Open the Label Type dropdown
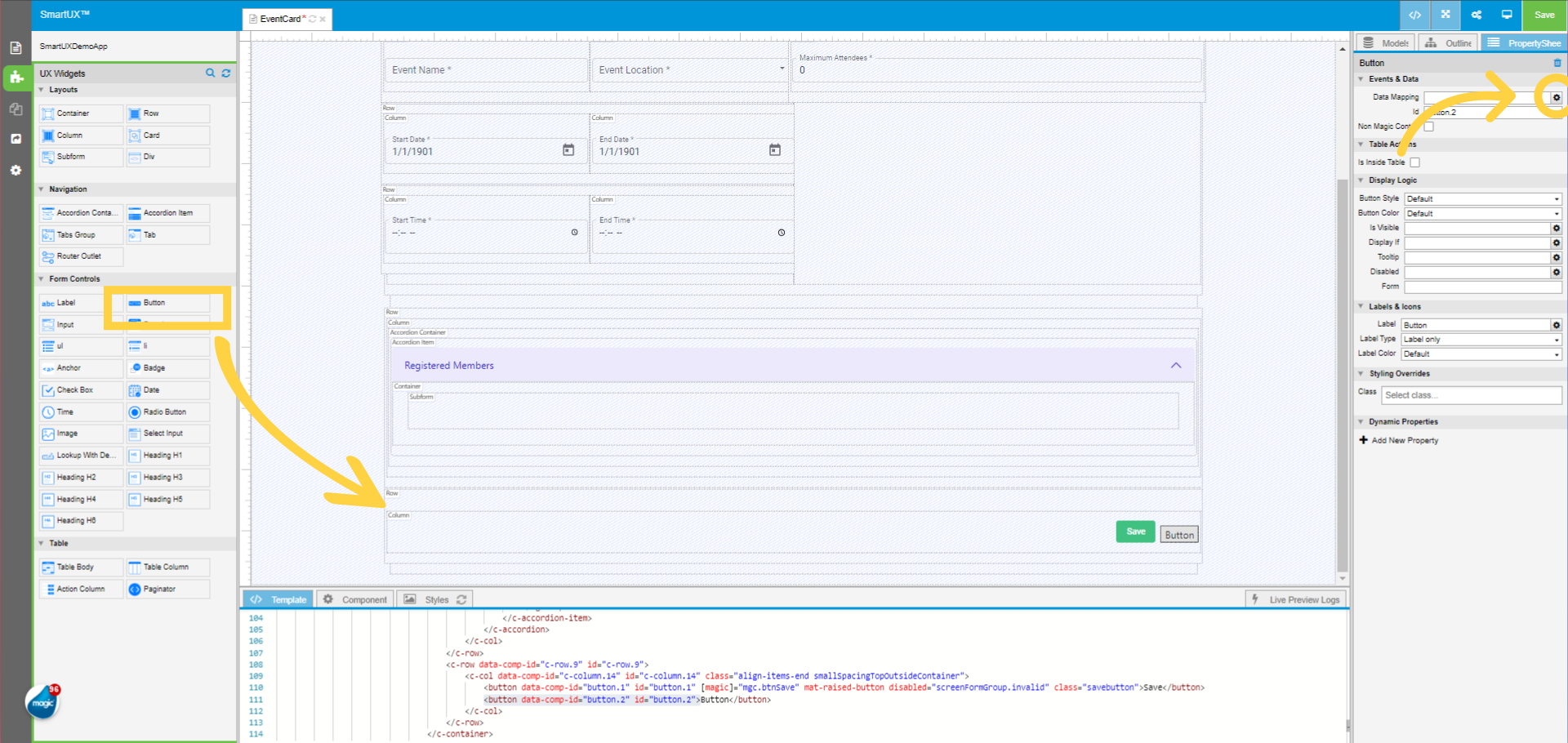The width and height of the screenshot is (1568, 743). [1481, 340]
